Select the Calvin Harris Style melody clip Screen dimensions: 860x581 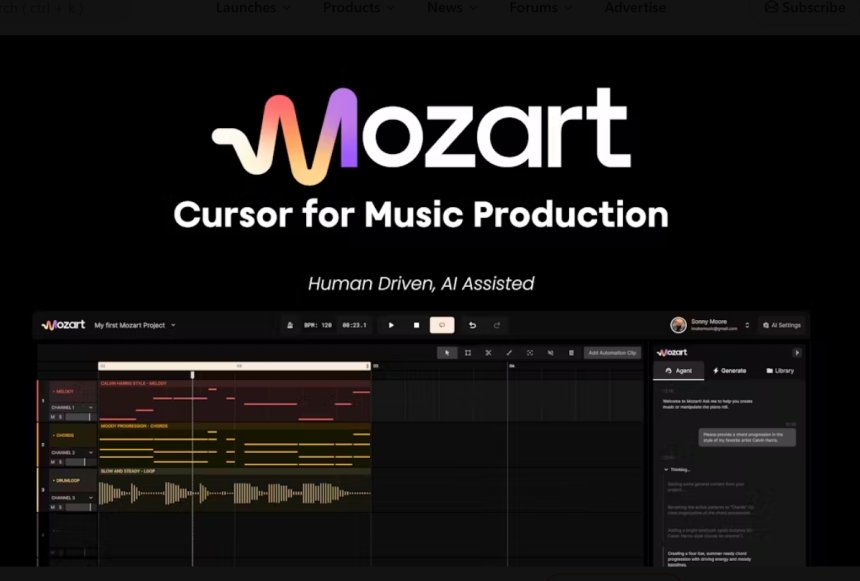(x=235, y=400)
